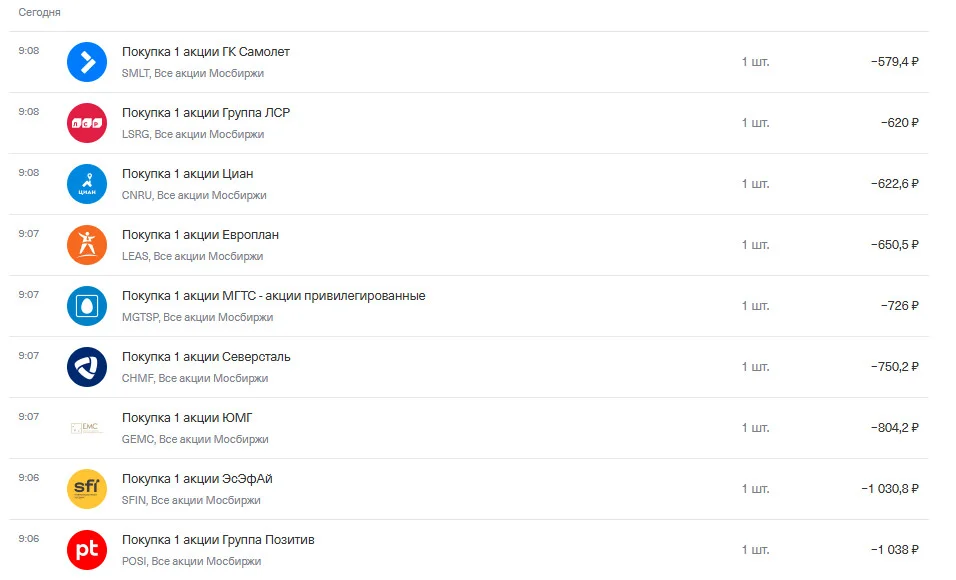Click the −750,2 ₽ Северсталь amount
This screenshot has width=956, height=580.
click(x=894, y=367)
